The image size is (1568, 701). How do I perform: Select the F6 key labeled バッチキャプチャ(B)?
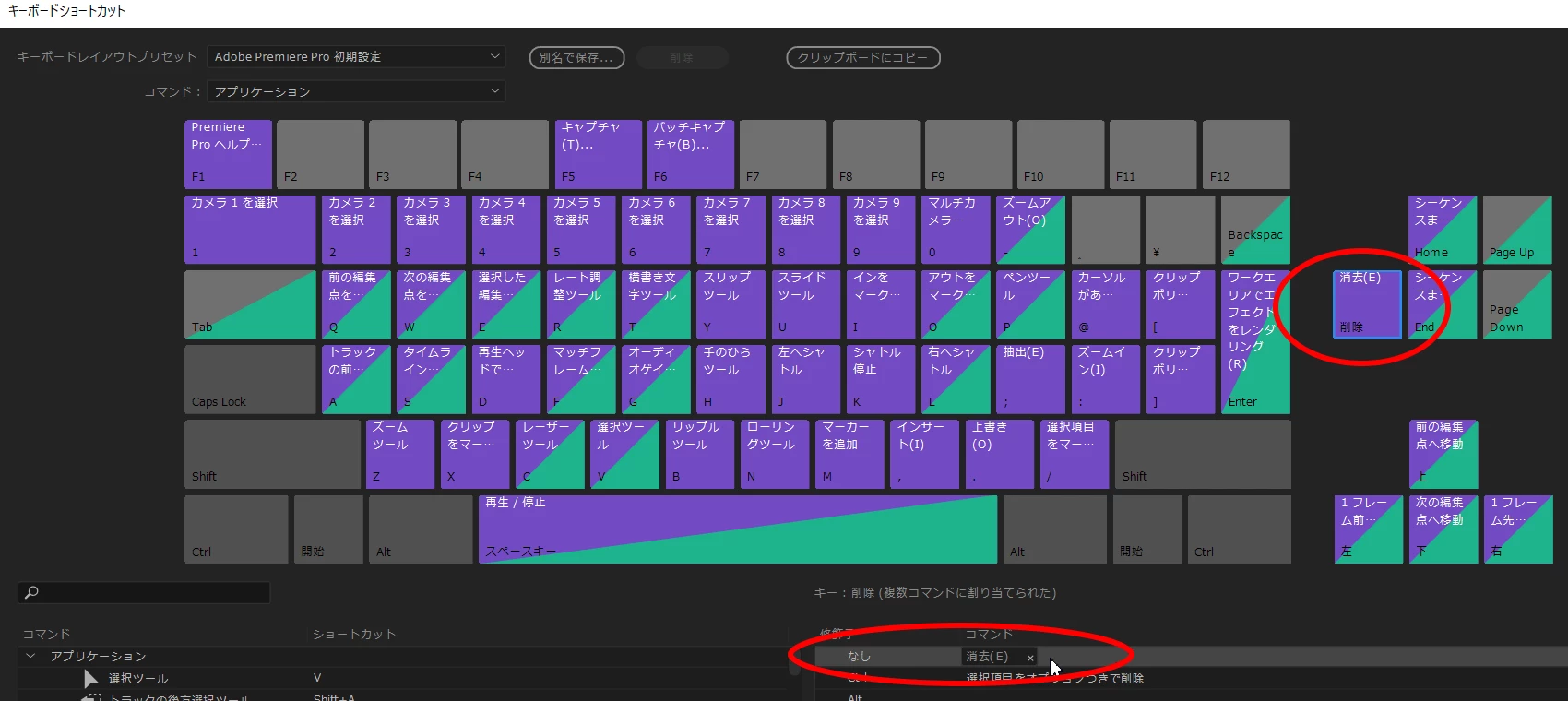(x=691, y=154)
